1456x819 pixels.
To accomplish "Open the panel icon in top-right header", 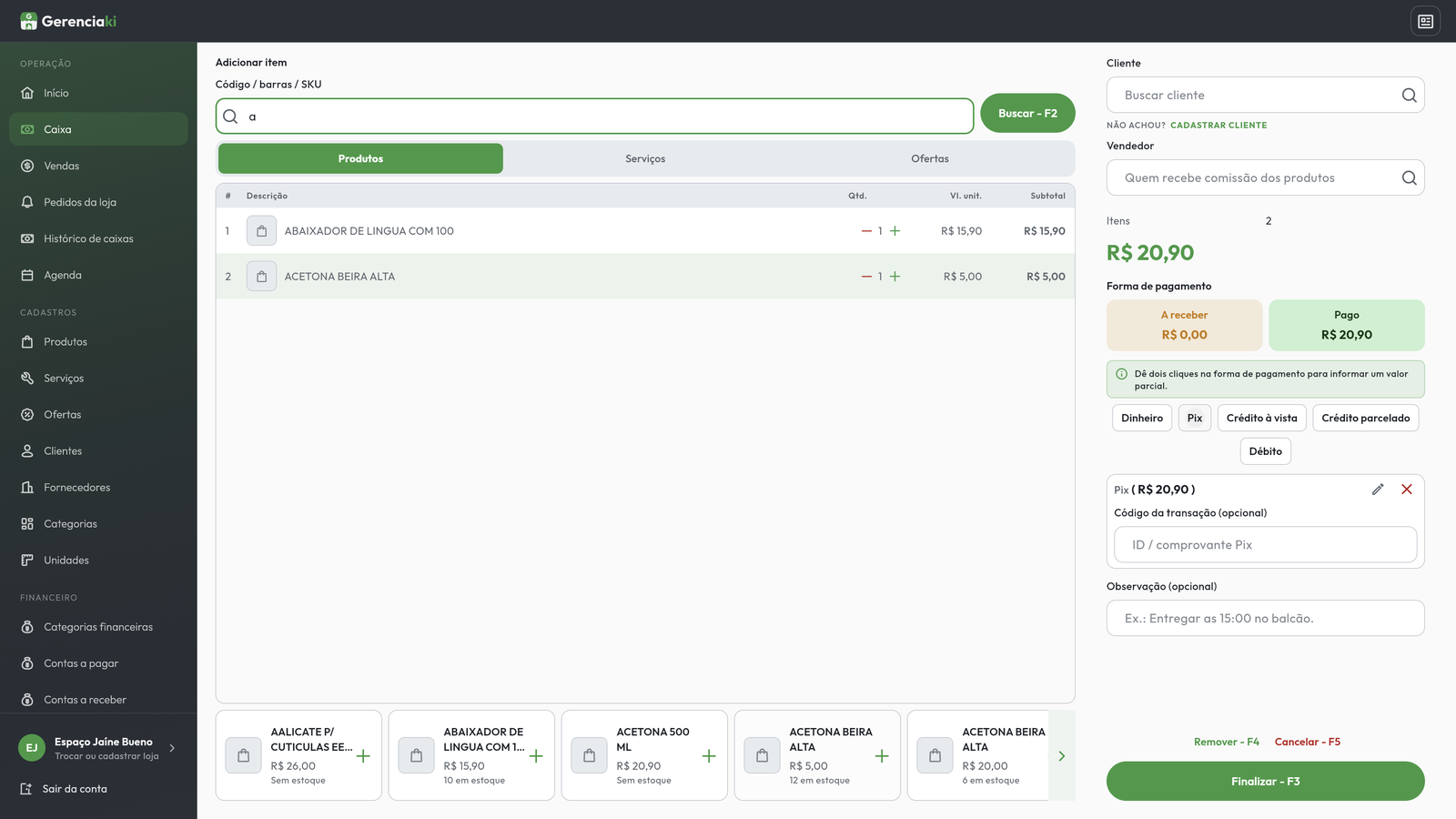I will 1426,21.
